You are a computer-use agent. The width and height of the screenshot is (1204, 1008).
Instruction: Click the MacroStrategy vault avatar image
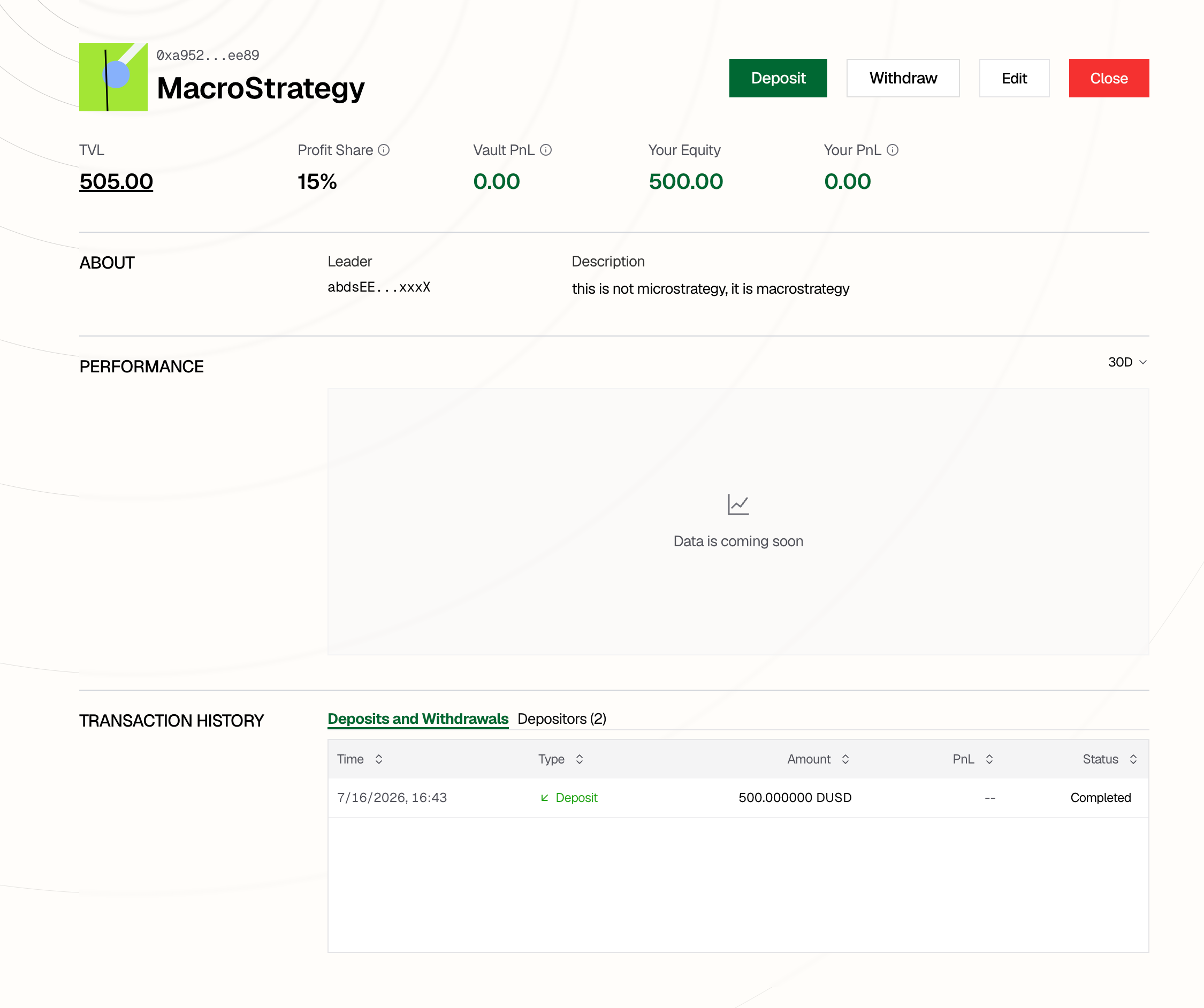(113, 77)
